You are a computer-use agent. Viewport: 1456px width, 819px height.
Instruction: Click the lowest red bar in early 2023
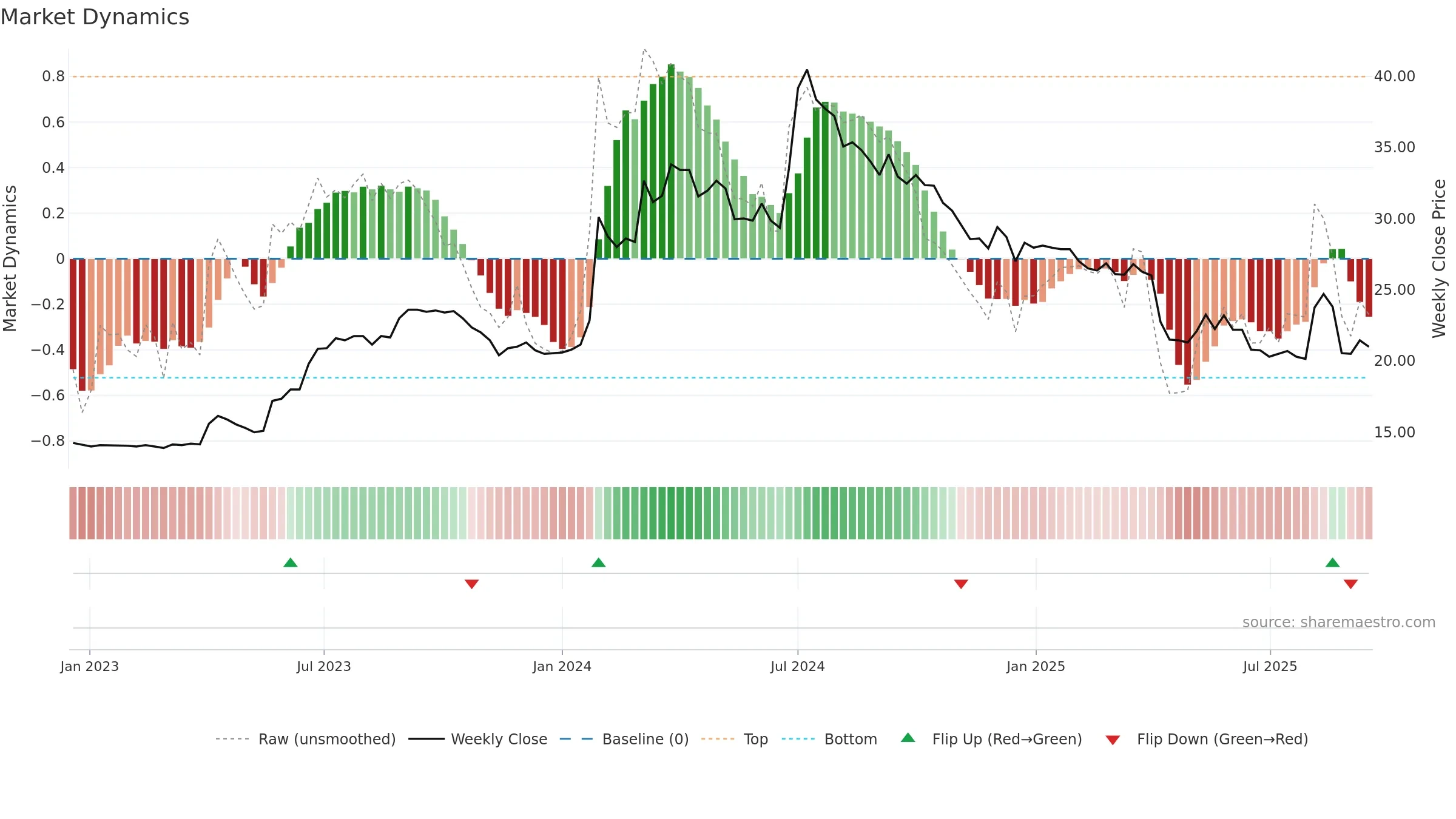click(82, 325)
